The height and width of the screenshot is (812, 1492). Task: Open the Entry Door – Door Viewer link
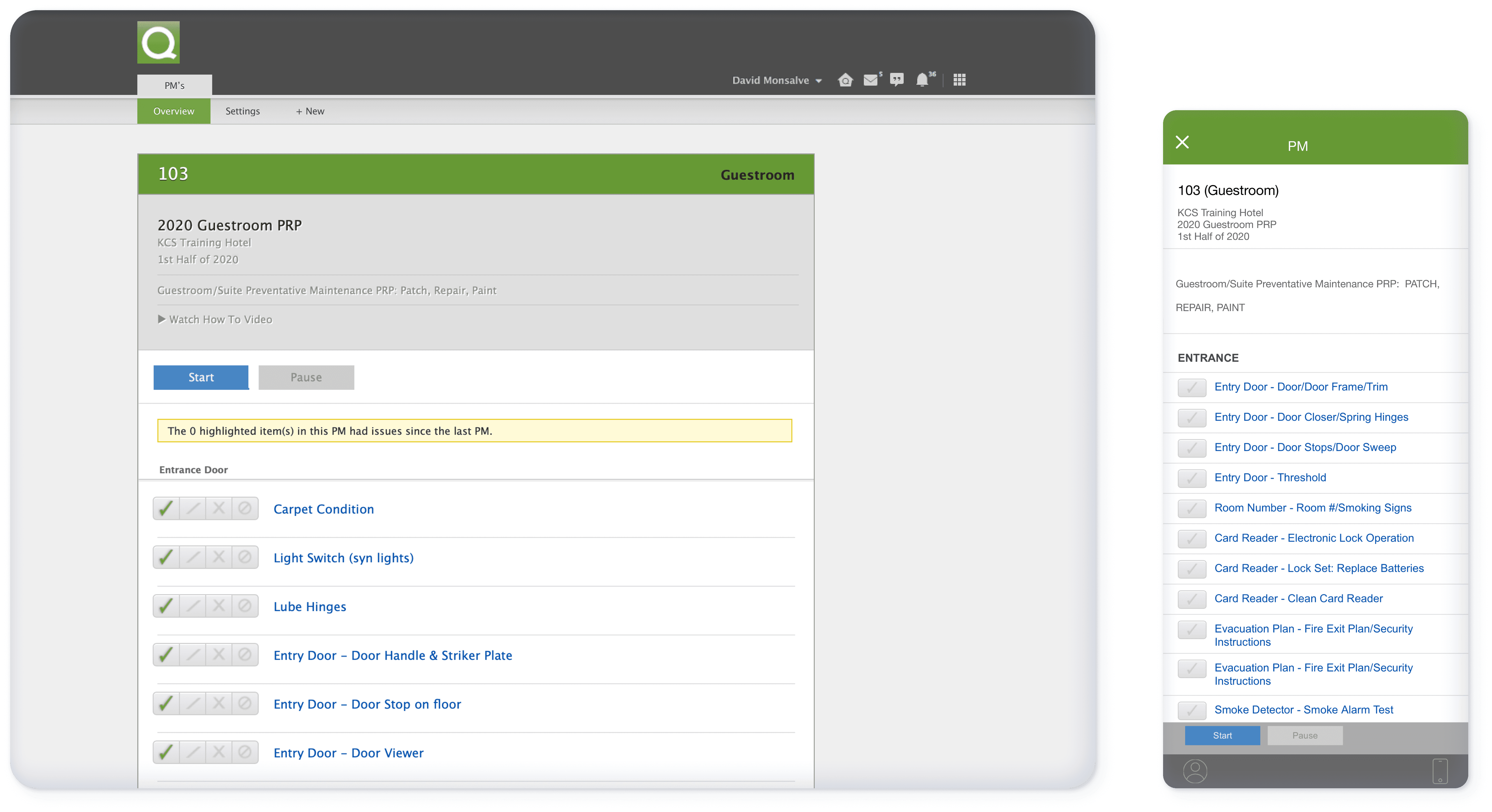coord(348,752)
